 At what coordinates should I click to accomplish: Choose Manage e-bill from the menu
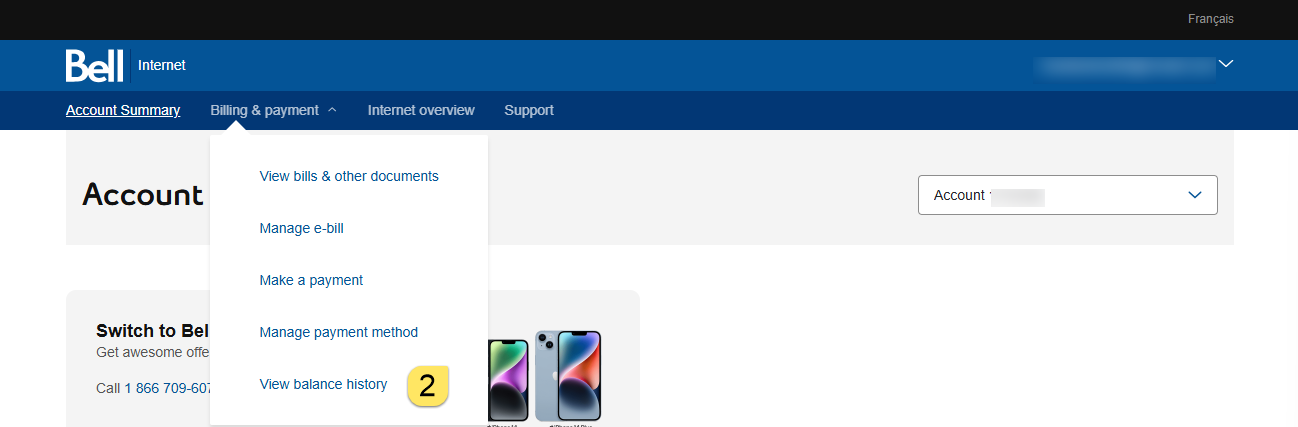tap(301, 228)
